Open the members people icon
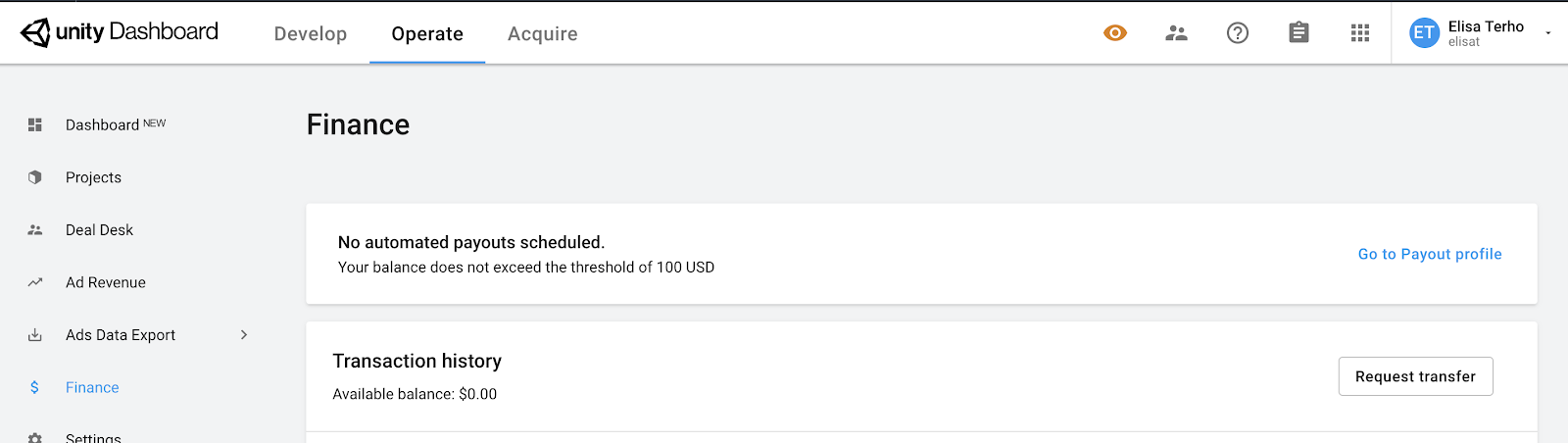This screenshot has height=443, width=1568. tap(1176, 33)
